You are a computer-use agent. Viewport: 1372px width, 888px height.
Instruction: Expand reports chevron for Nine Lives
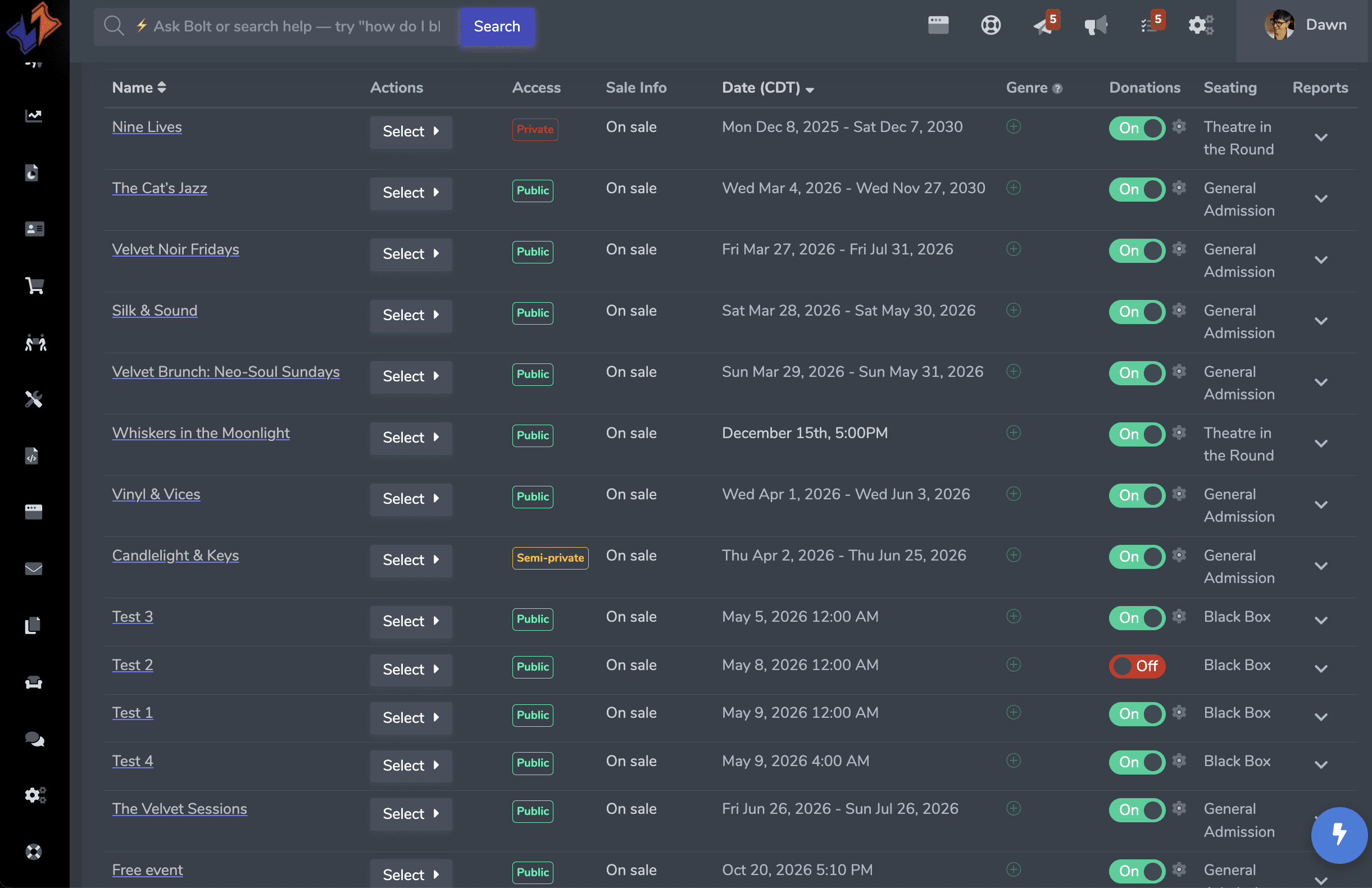(x=1321, y=138)
